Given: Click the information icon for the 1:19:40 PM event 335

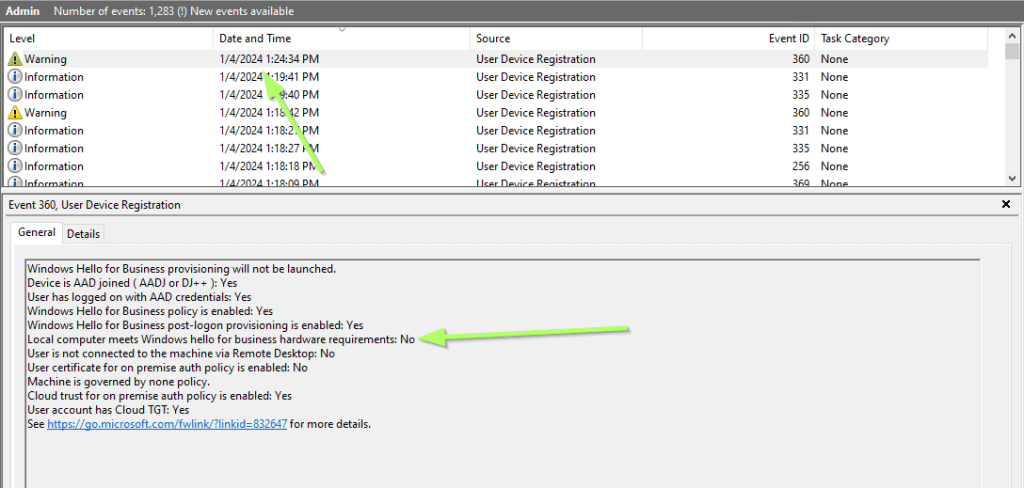Looking at the screenshot, I should coord(14,95).
